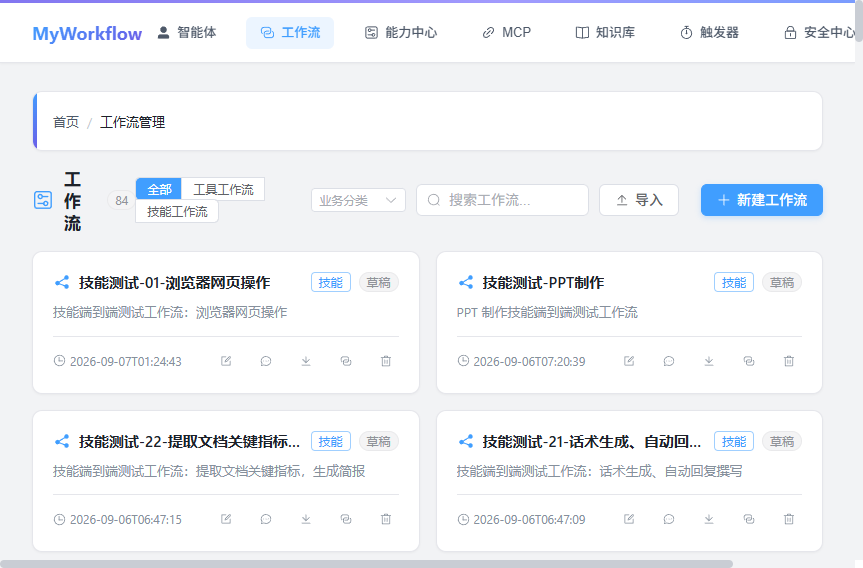Click share icon on 技能测试-21 card
Image resolution: width=863 pixels, height=568 pixels.
(466, 441)
